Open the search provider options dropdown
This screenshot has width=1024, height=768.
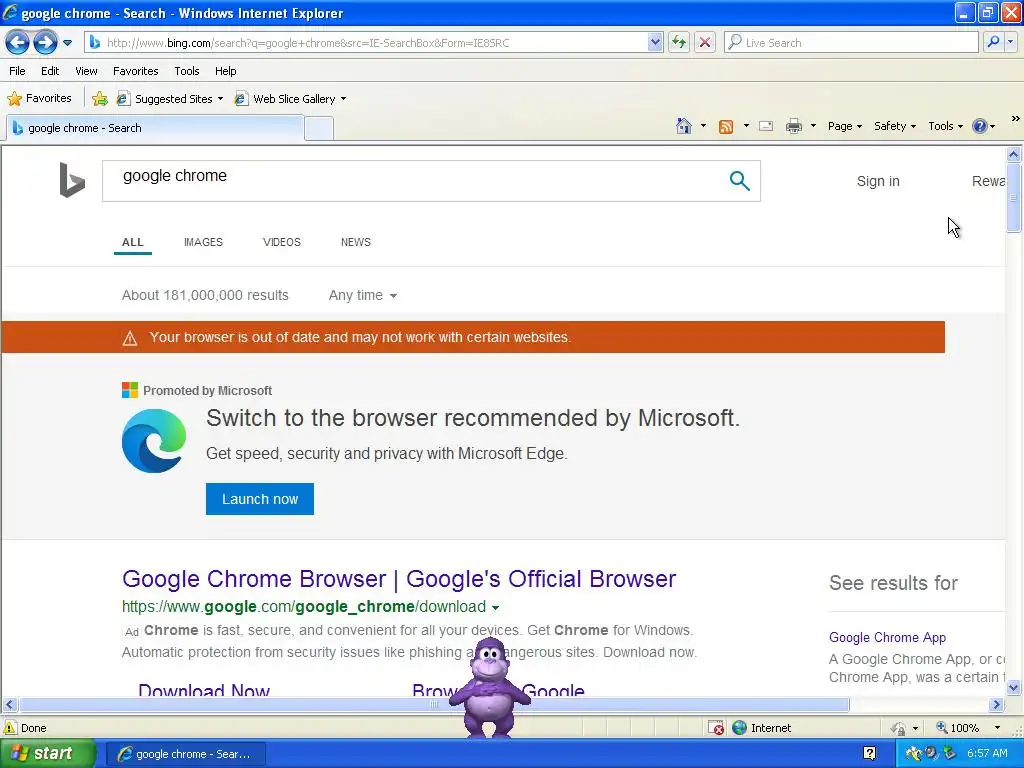[1010, 42]
